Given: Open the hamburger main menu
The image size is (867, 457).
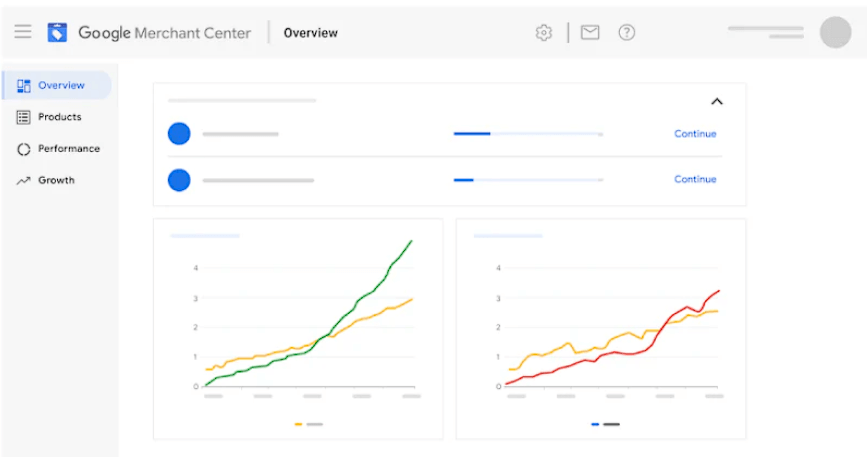Looking at the screenshot, I should click(22, 32).
